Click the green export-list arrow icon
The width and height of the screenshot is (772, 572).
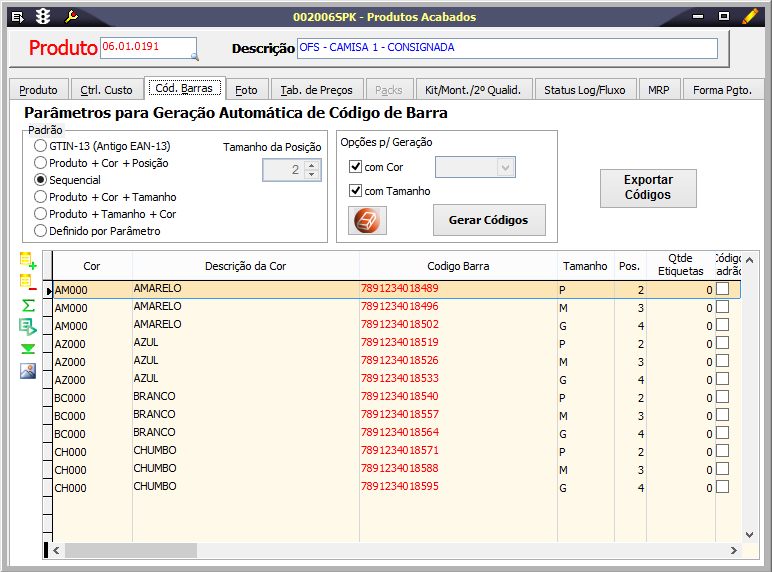coord(28,326)
